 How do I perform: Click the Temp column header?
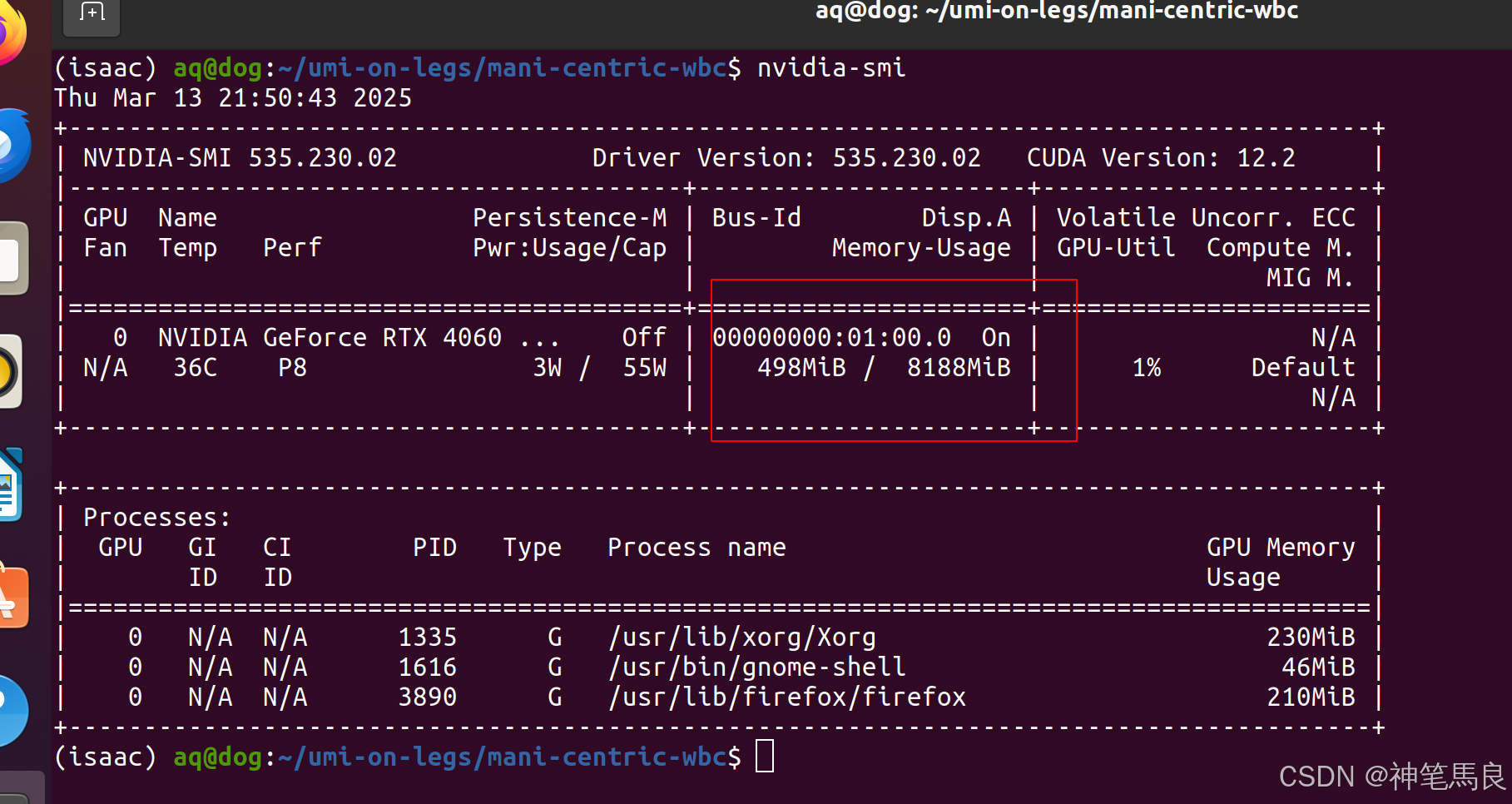188,248
